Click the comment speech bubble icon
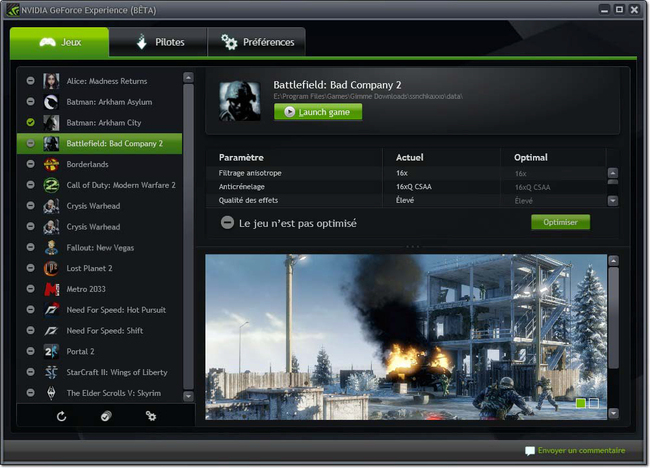Viewport: 650px width, 468px height. click(x=529, y=451)
